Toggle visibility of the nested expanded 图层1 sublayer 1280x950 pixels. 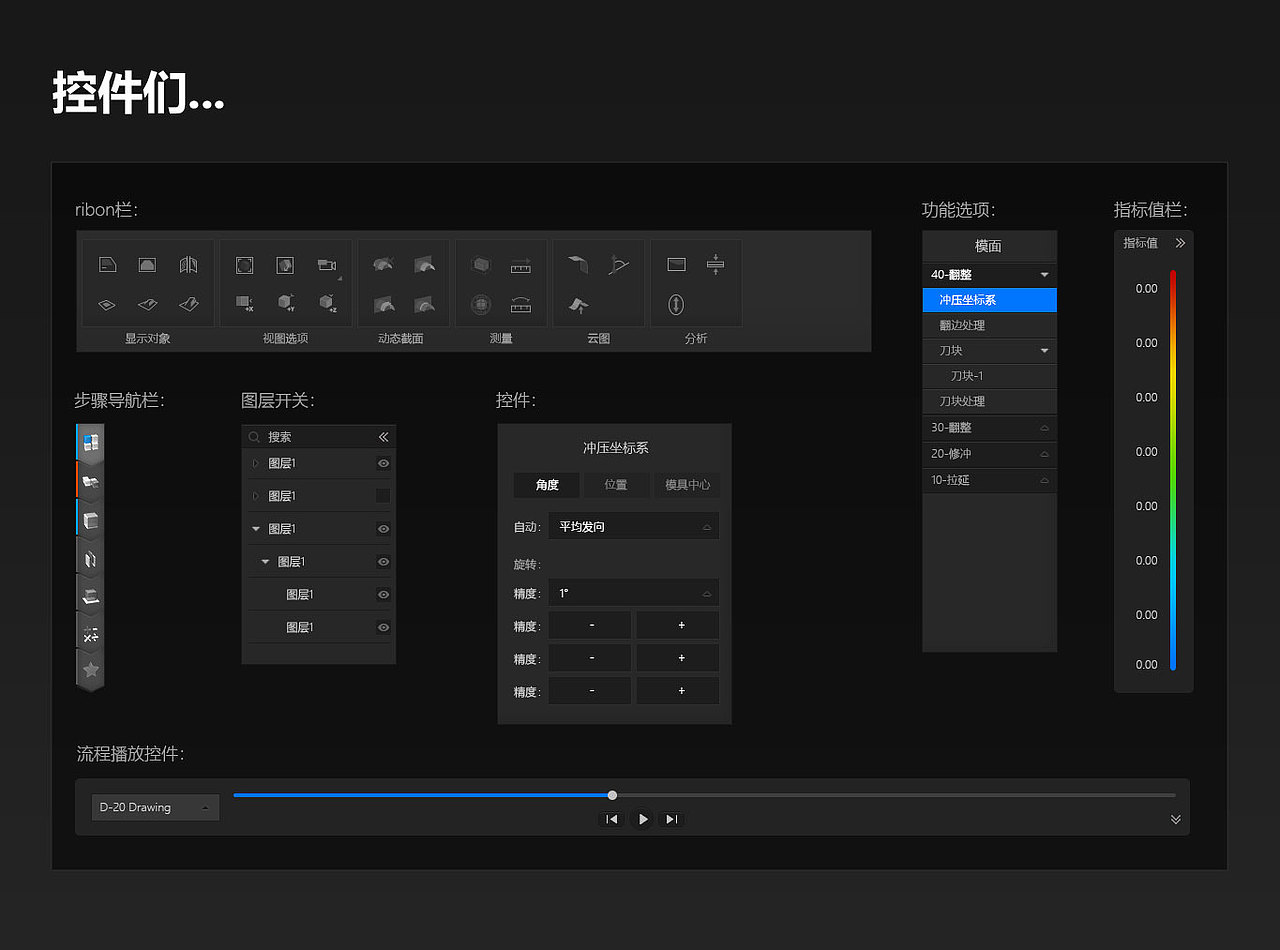[383, 562]
